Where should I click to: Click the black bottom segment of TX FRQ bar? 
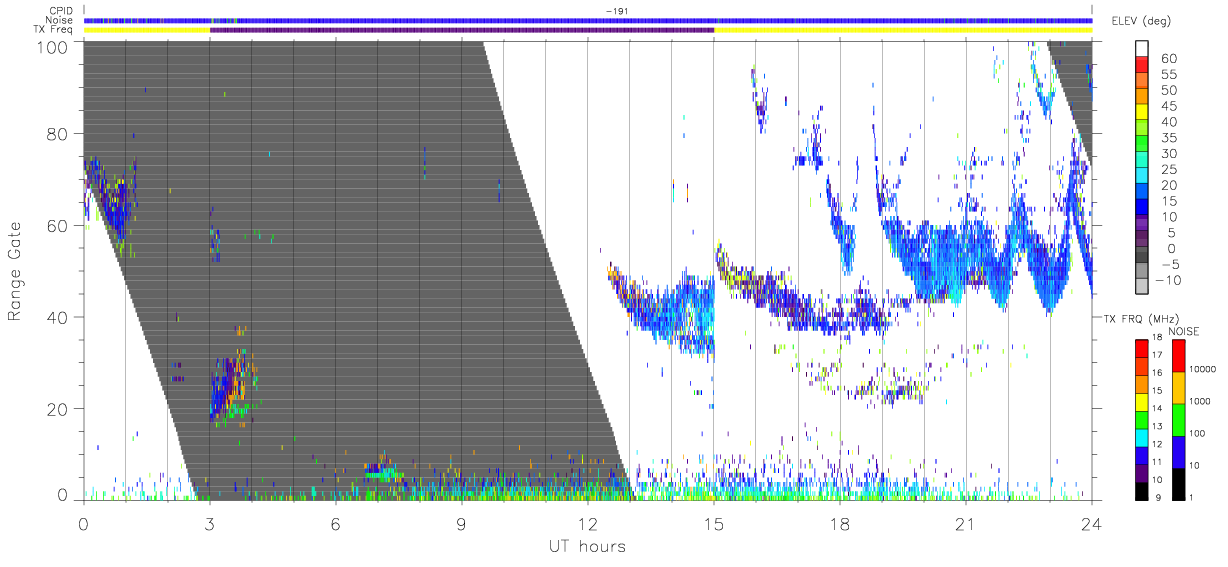click(1141, 491)
